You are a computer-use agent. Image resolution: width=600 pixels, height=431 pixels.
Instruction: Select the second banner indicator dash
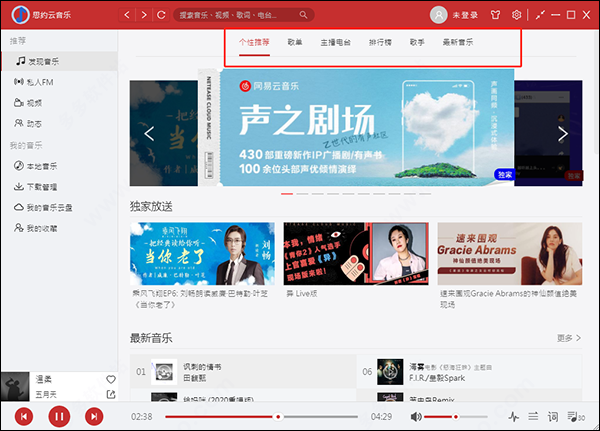tap(302, 194)
